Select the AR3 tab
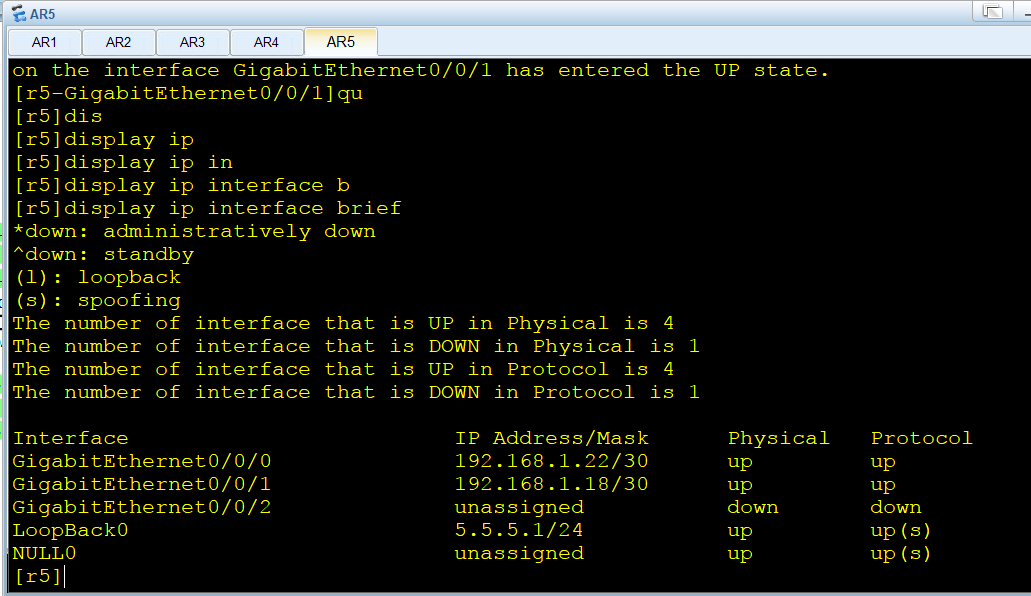 (192, 43)
